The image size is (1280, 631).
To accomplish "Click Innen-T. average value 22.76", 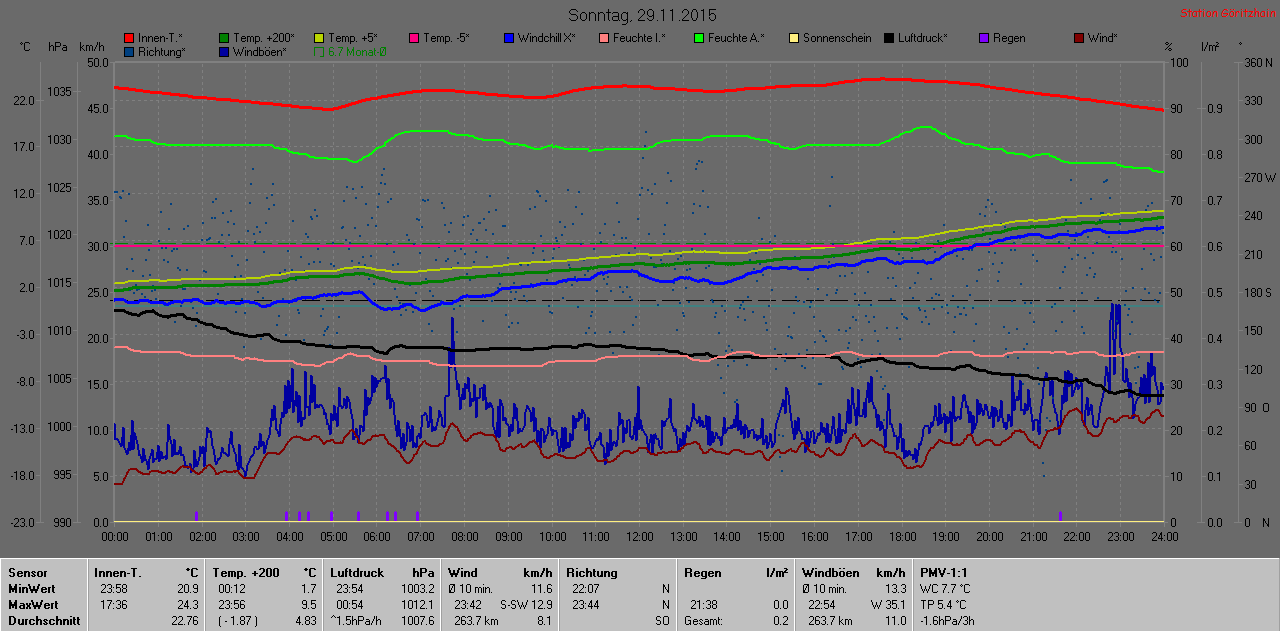I will (184, 621).
